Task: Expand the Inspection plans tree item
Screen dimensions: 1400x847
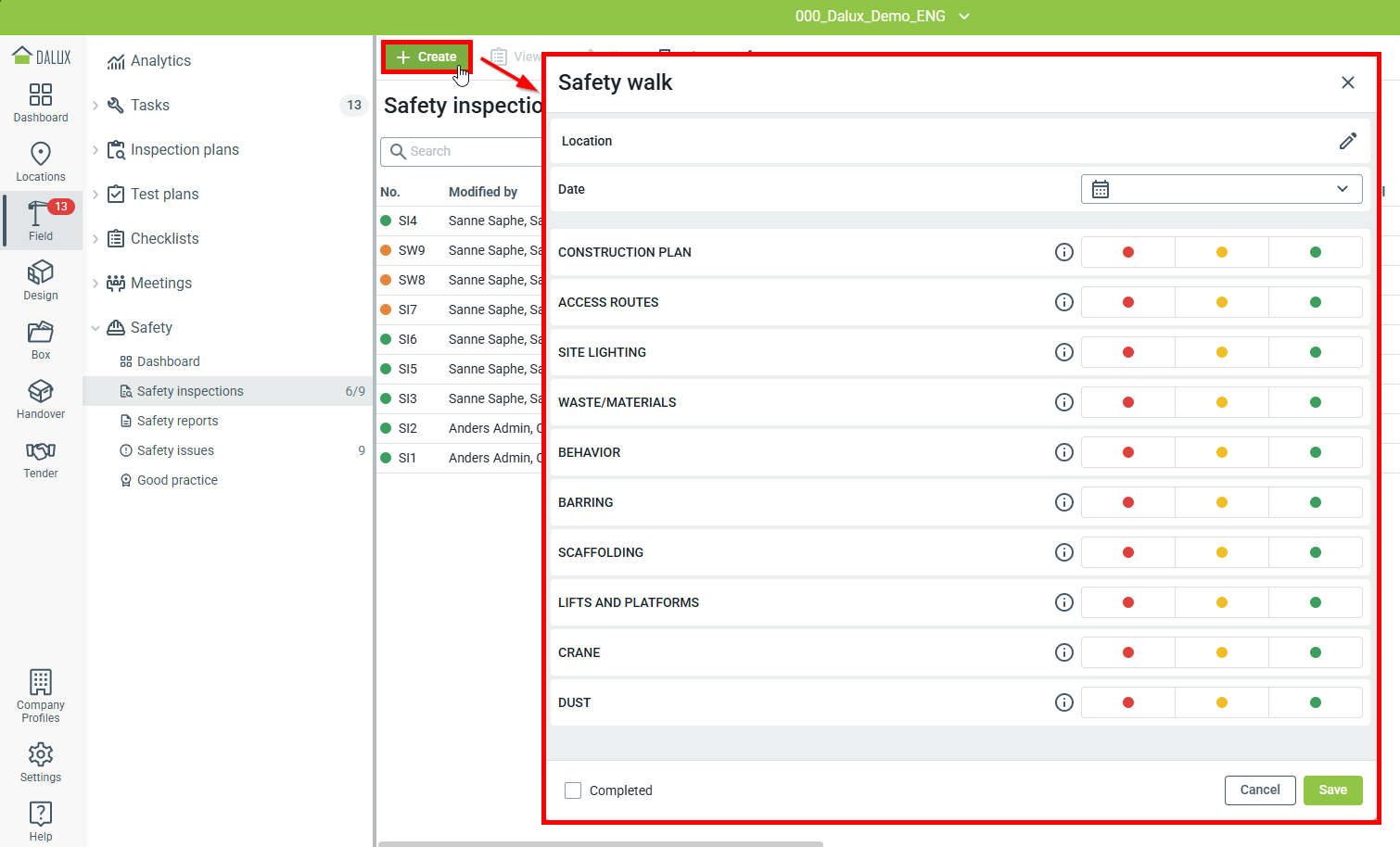Action: (x=95, y=150)
